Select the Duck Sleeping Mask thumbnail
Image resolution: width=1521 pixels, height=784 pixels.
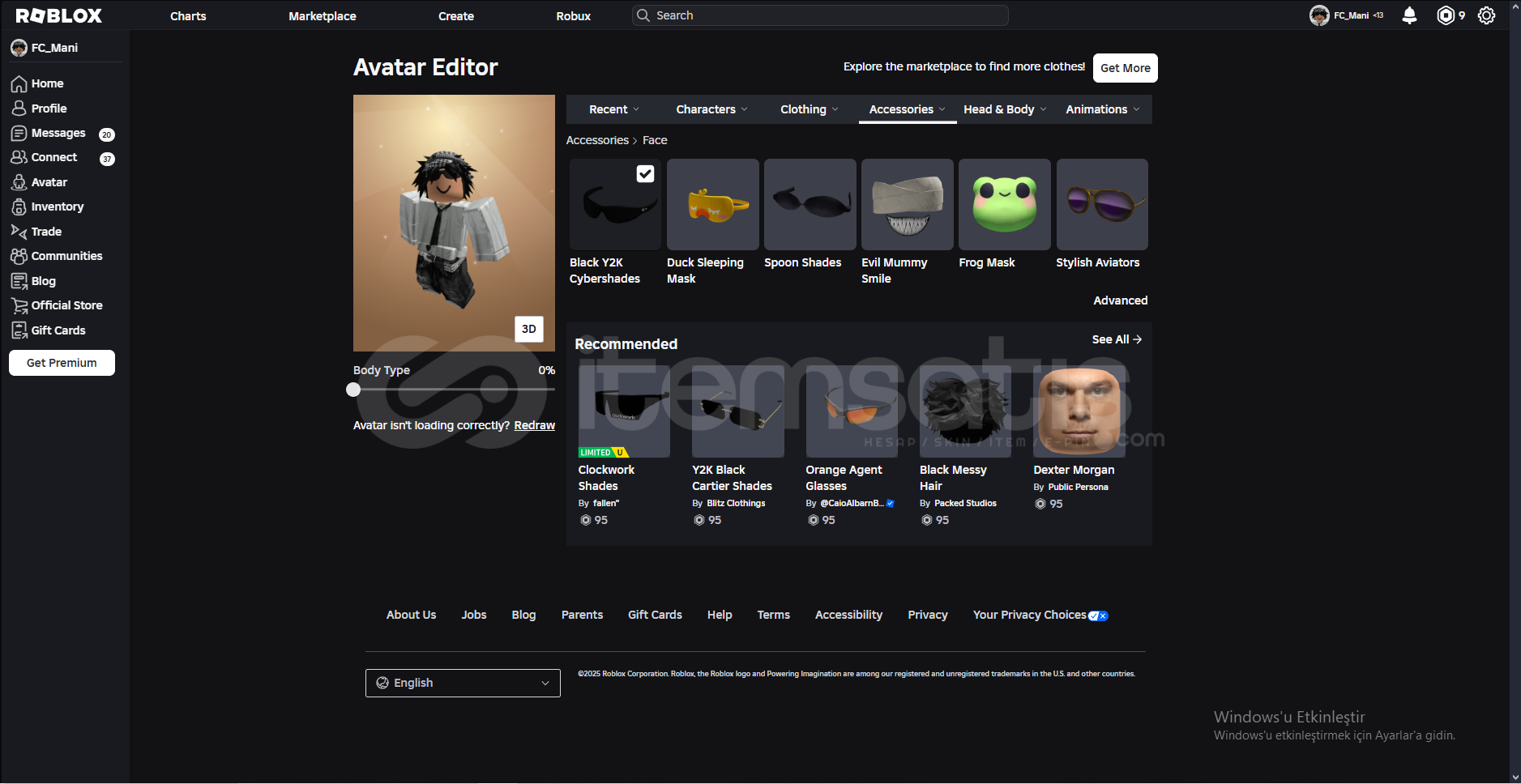coord(713,204)
